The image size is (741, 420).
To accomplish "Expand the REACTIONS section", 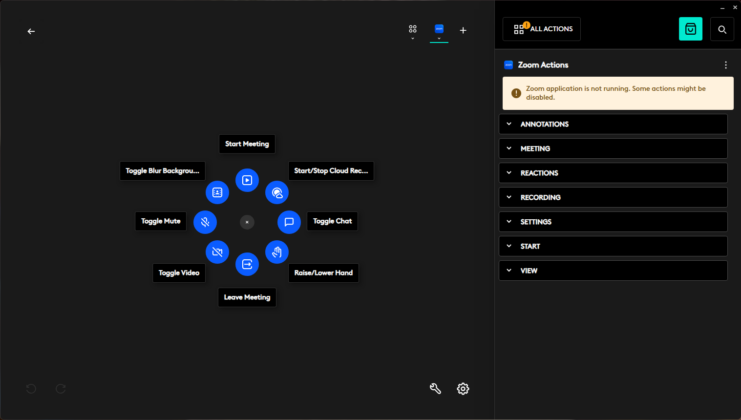I will tap(613, 173).
